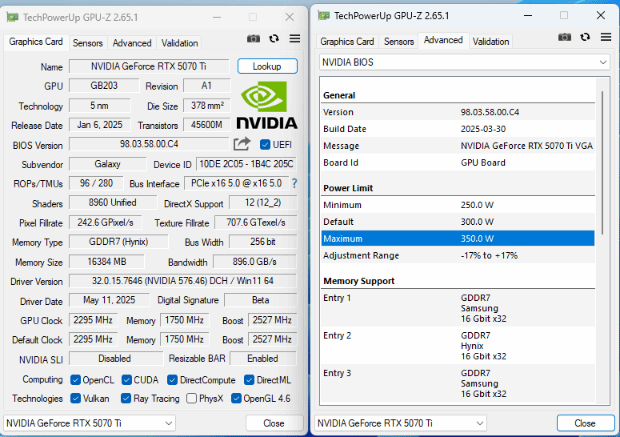Image resolution: width=620 pixels, height=437 pixels.
Task: Select Entry 3 memory support row
Action: pyautogui.click(x=458, y=383)
